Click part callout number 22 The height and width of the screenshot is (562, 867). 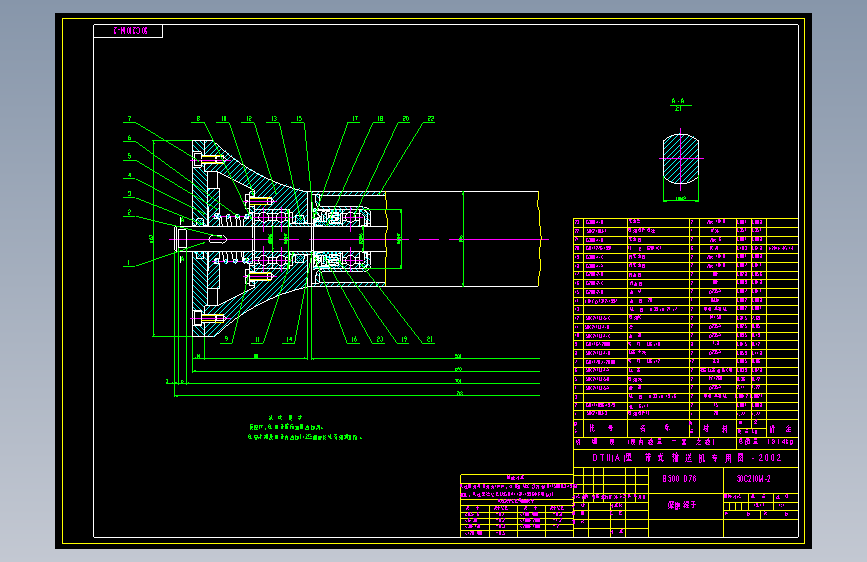[x=431, y=119]
